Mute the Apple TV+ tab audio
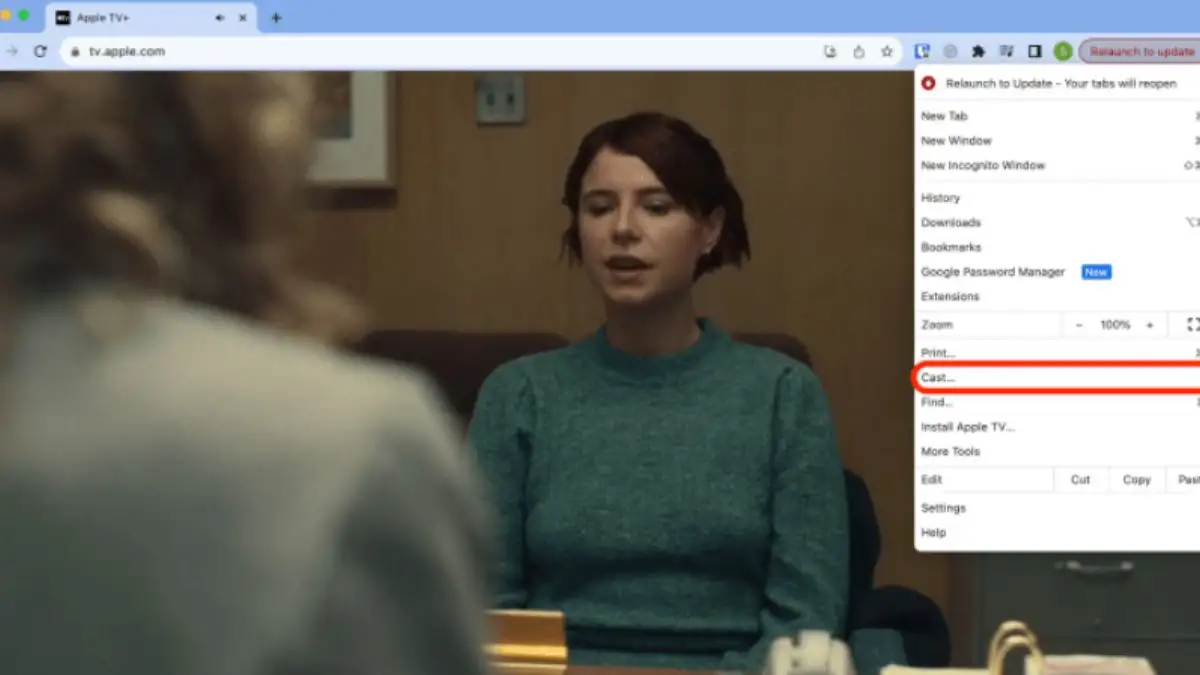Viewport: 1200px width, 675px height. (220, 18)
